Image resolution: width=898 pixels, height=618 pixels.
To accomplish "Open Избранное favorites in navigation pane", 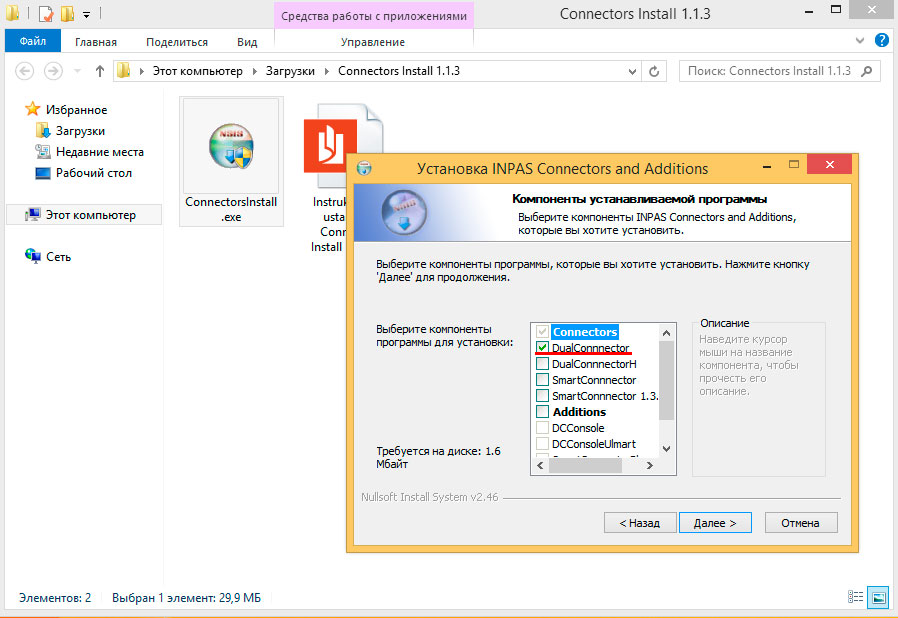I will [76, 109].
